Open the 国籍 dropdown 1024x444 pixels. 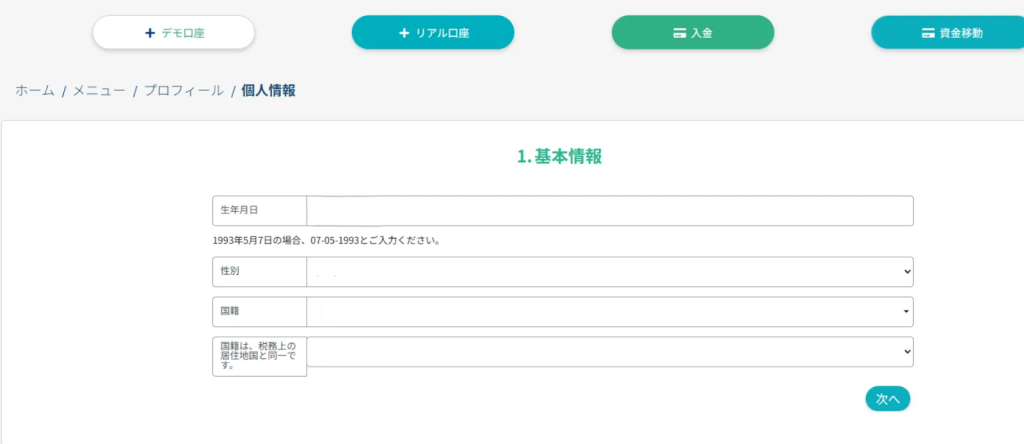point(610,312)
